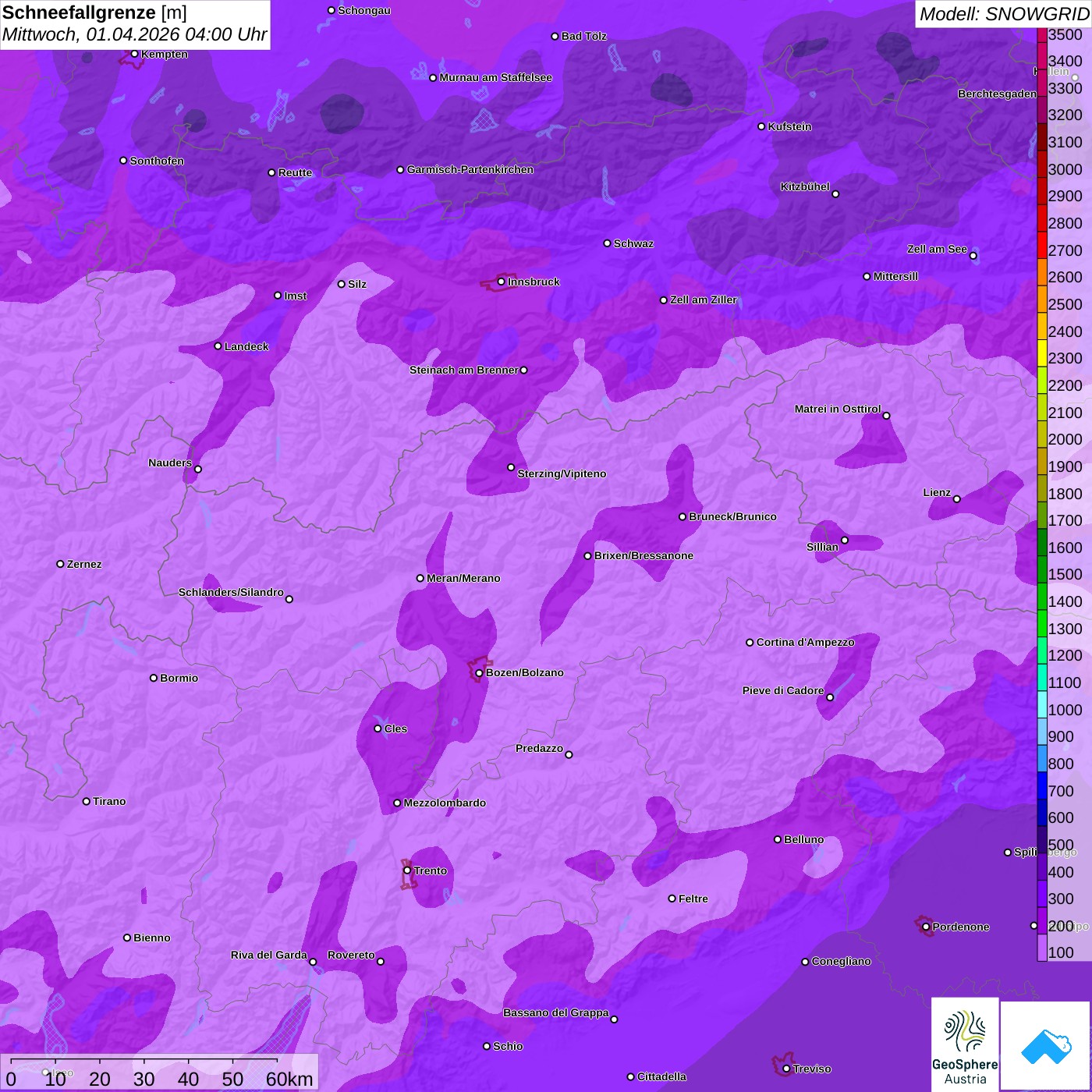Click the 'Conegliano' city label
Viewport: 1092px width, 1092px height.
click(841, 961)
